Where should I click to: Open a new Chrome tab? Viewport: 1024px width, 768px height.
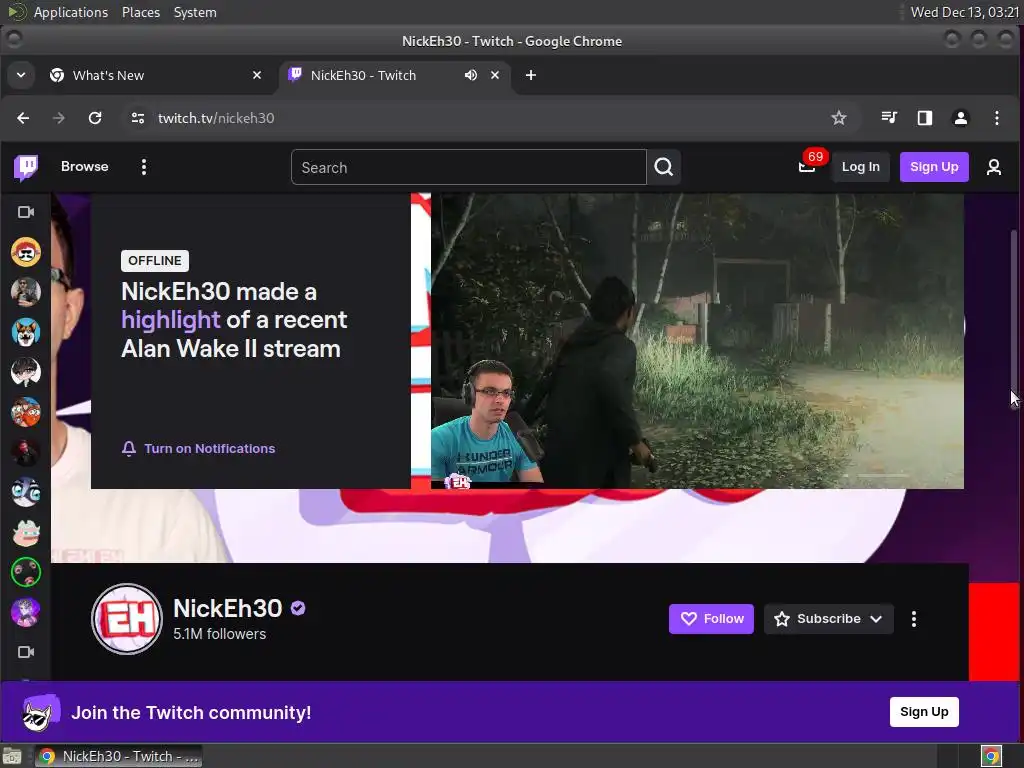click(x=531, y=76)
